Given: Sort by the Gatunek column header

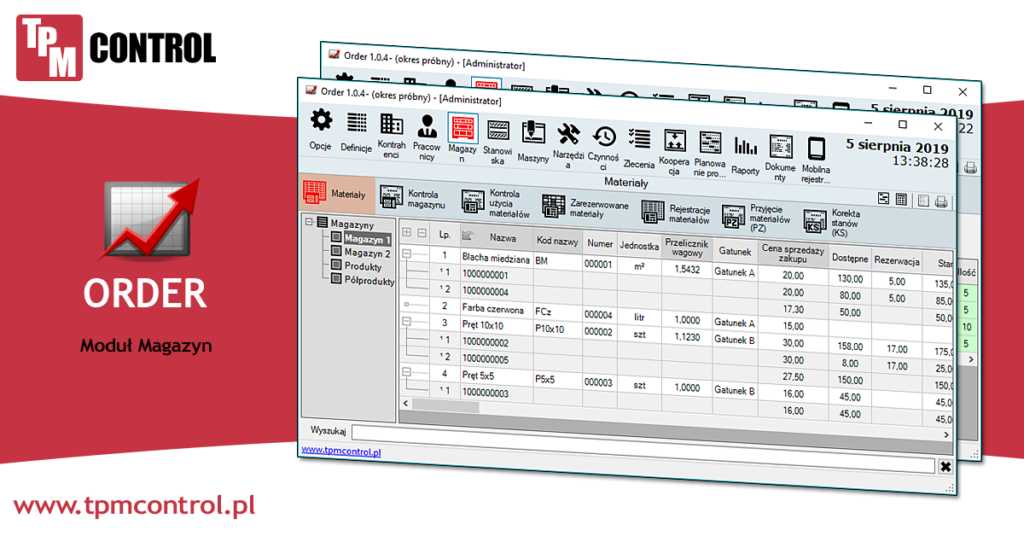Looking at the screenshot, I should point(735,251).
